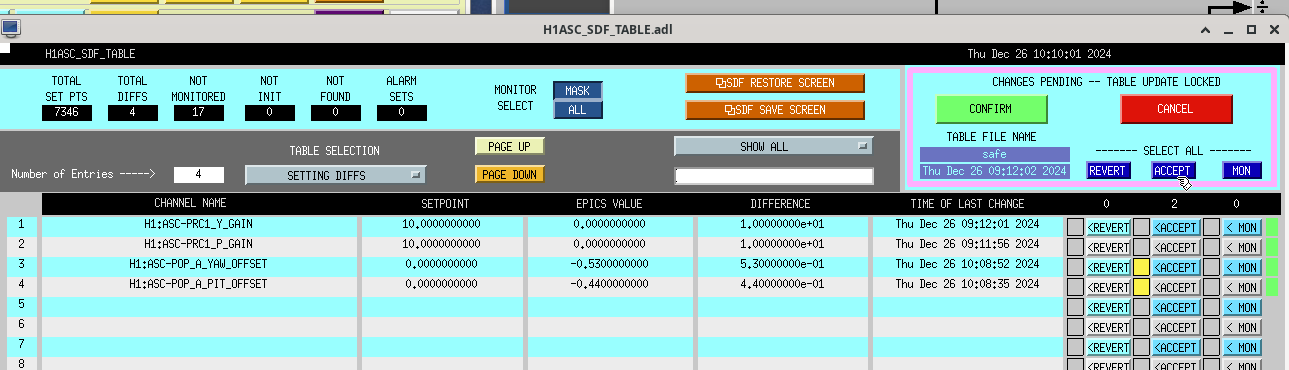
Task: Open the window menu icon in title bar
Action: click(x=11, y=29)
